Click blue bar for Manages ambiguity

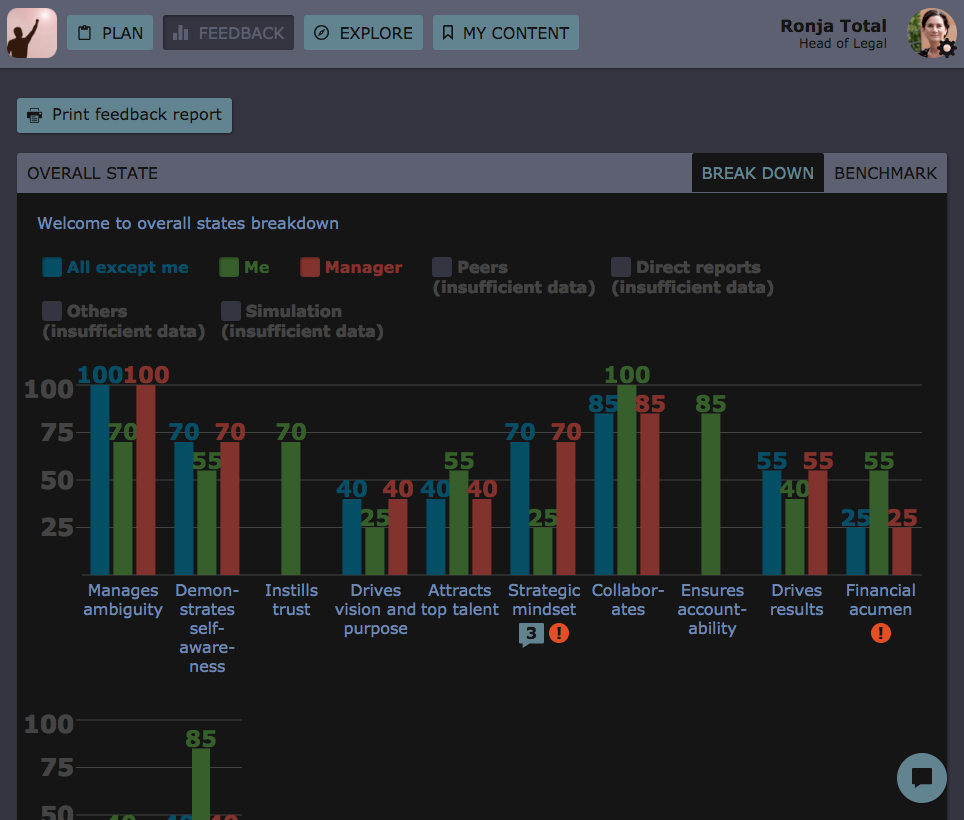[x=100, y=480]
